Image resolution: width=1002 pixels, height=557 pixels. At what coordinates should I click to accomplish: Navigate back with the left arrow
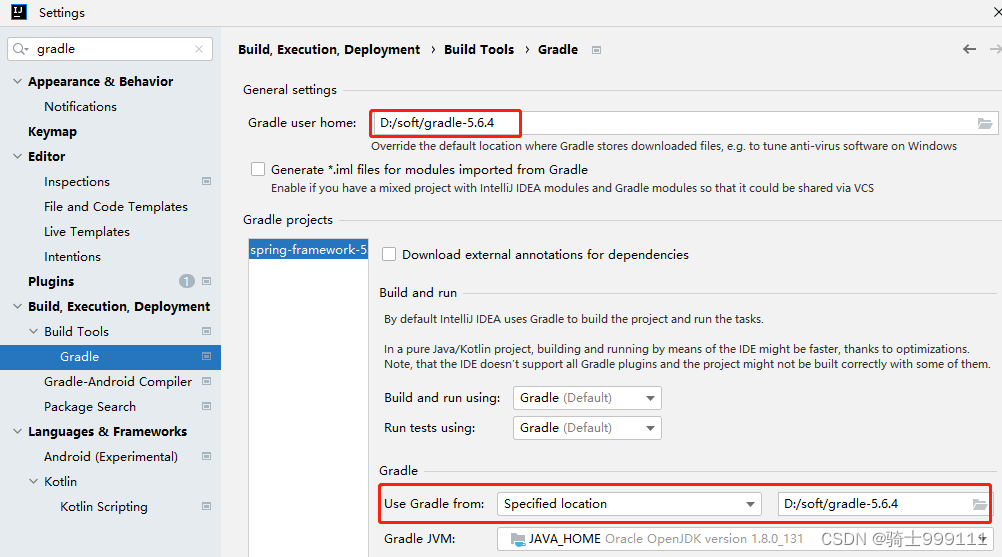click(x=969, y=49)
